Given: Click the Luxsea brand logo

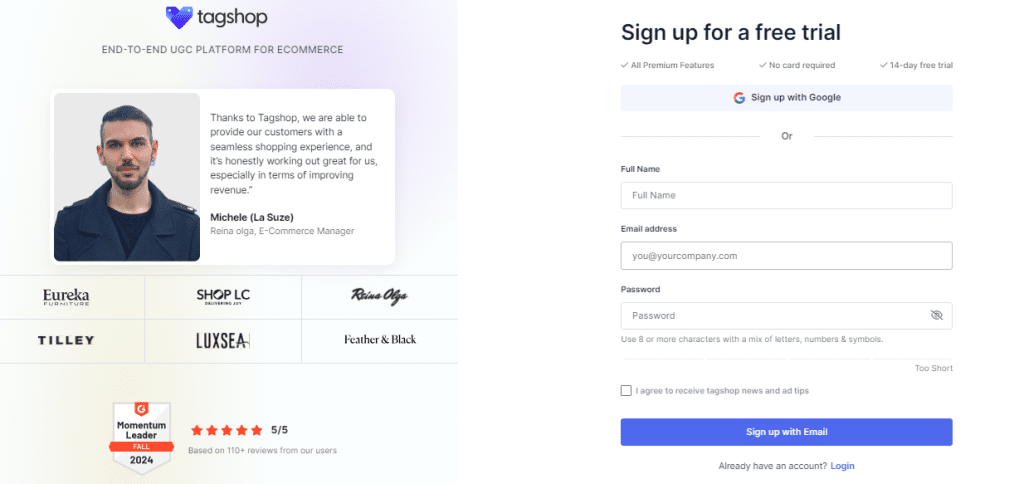Looking at the screenshot, I should coord(223,340).
